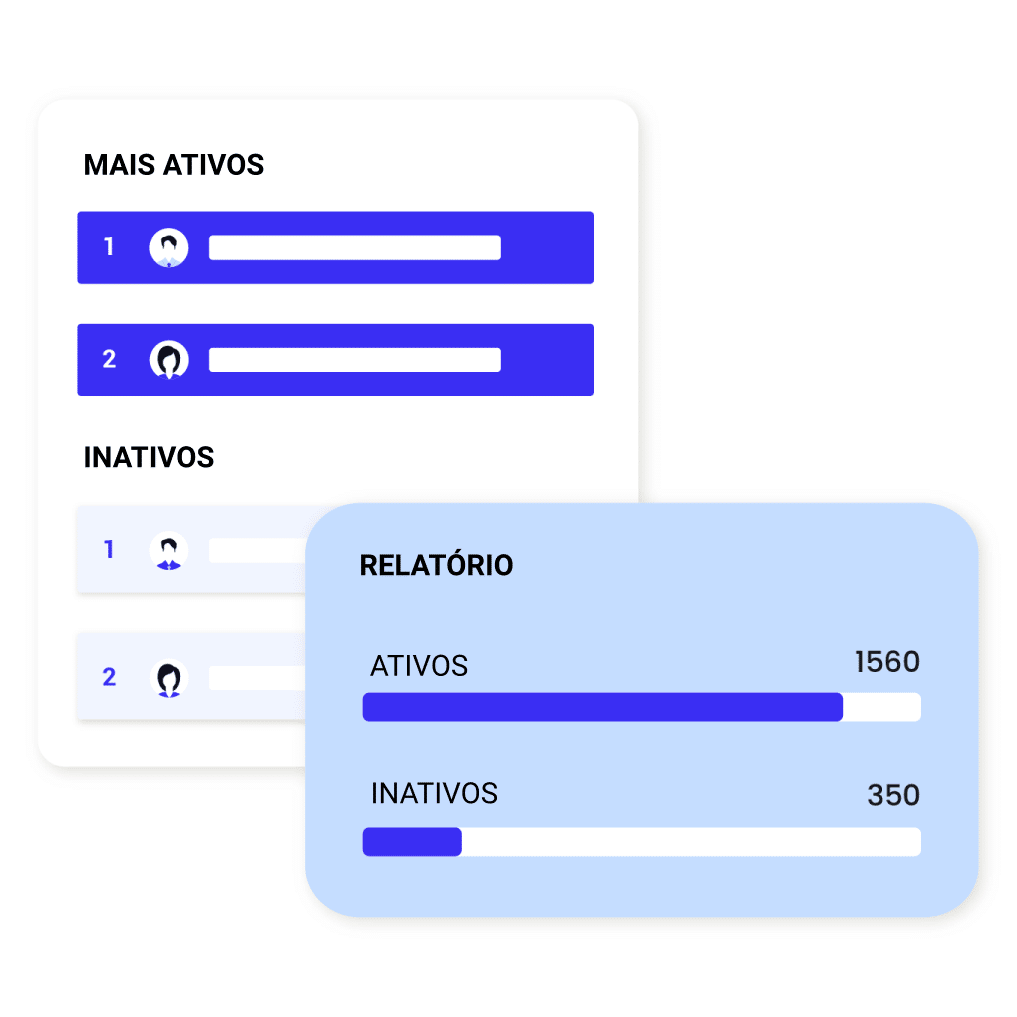Click the Mais Ativos heading
Viewport: 1017px width, 1017px height.
point(174,165)
